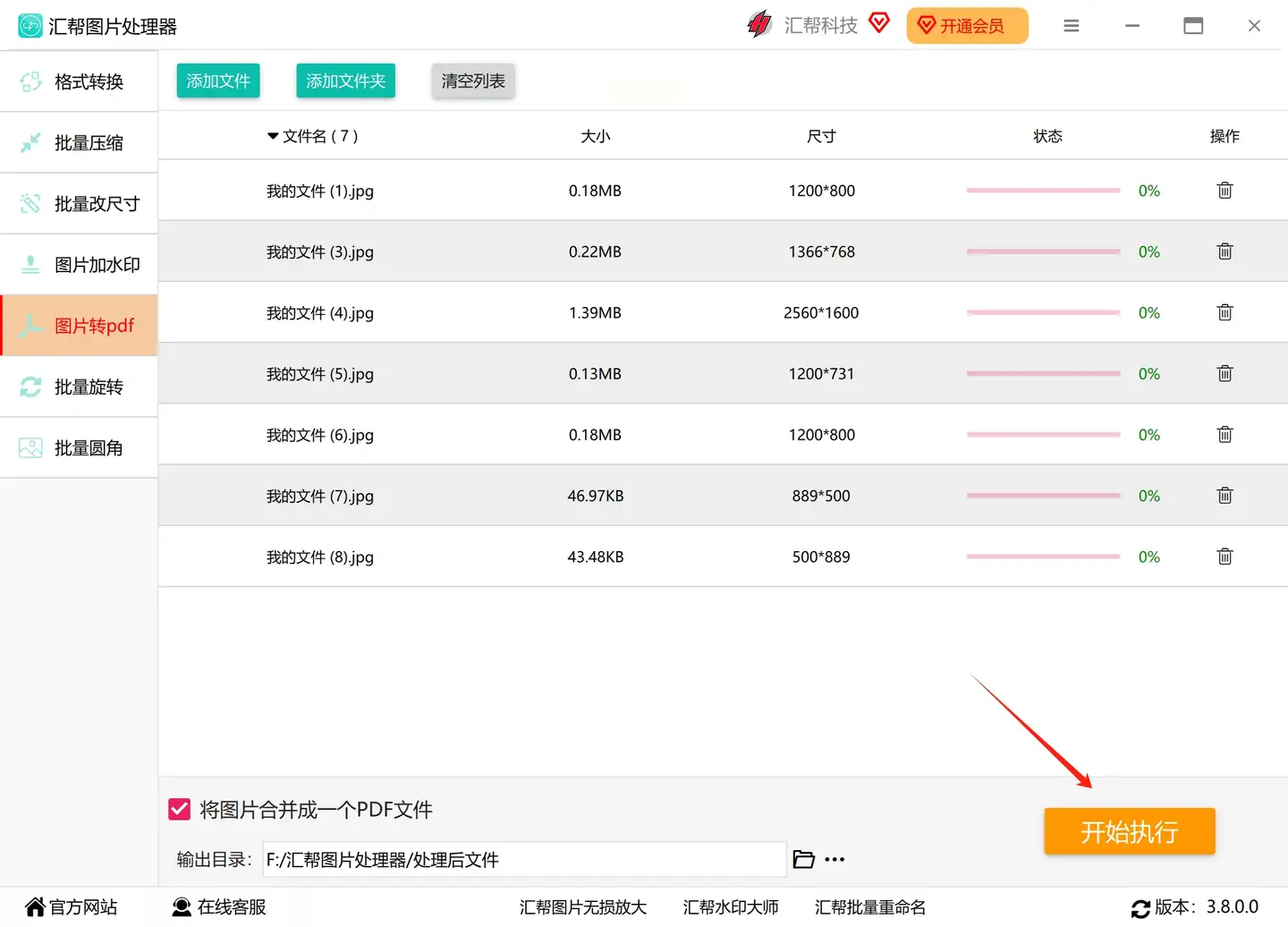Screen dimensions: 1288x927
Task: Click the 1366*768 dimension cell
Action: 822,251
